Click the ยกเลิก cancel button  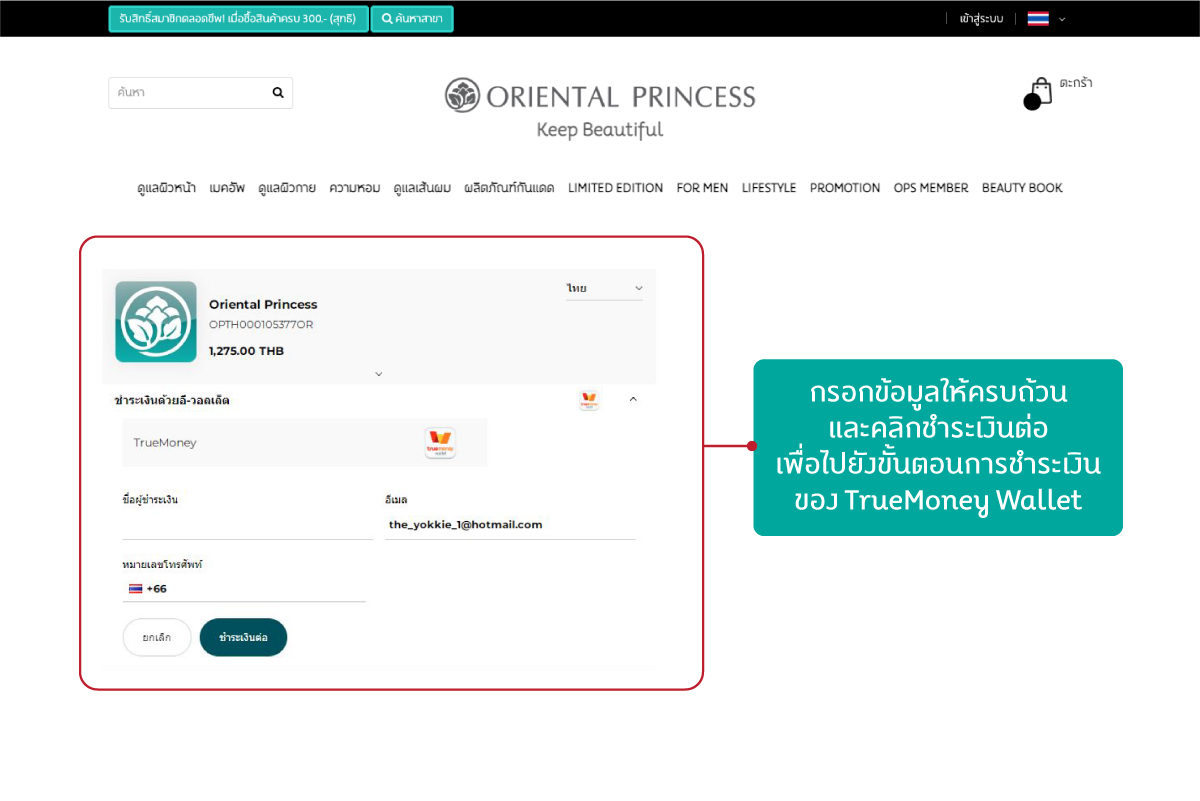(x=157, y=637)
